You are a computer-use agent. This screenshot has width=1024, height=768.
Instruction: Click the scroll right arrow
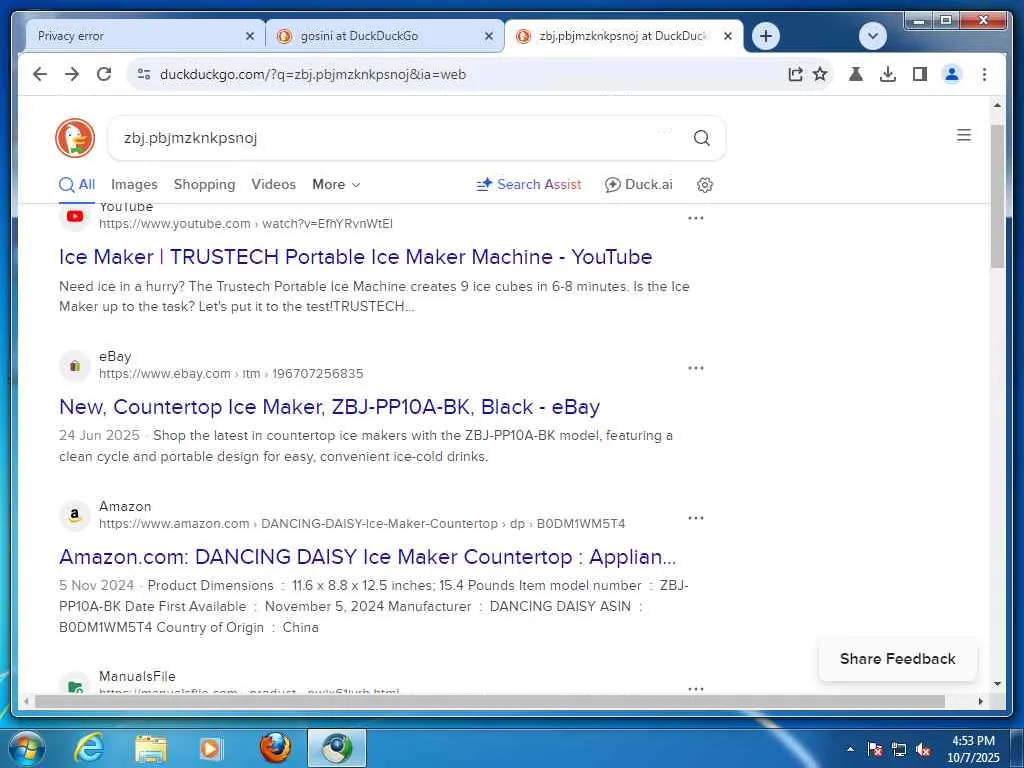point(980,701)
